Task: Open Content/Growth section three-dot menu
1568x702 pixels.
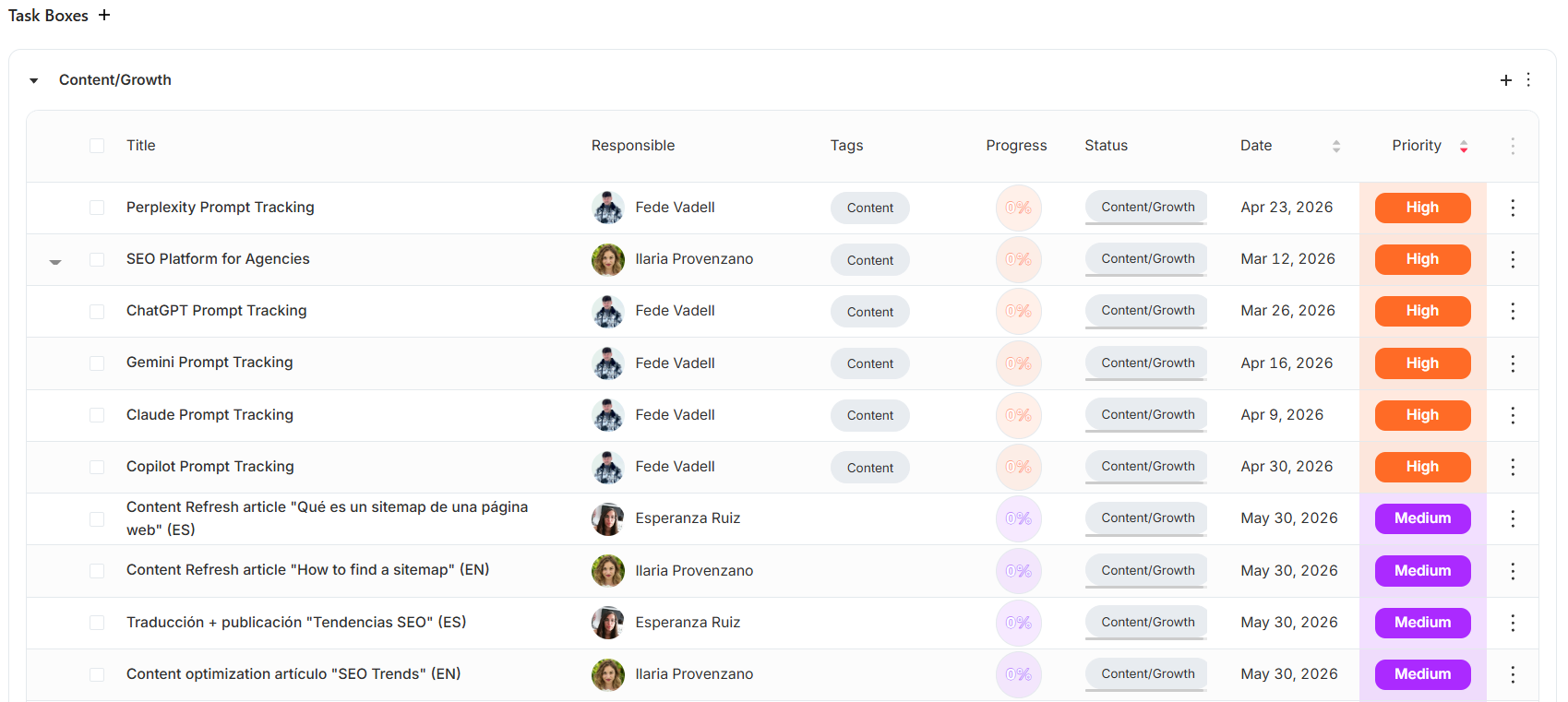Action: [1528, 80]
